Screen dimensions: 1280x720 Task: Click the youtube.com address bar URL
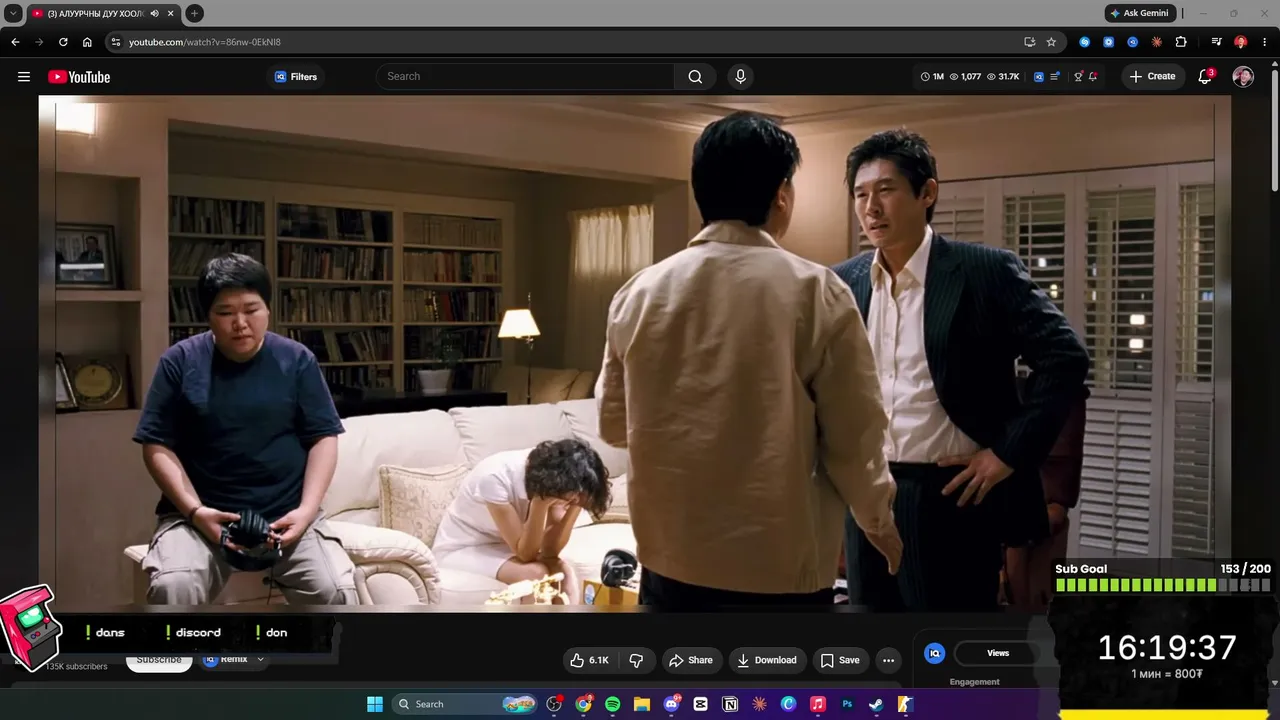205,42
